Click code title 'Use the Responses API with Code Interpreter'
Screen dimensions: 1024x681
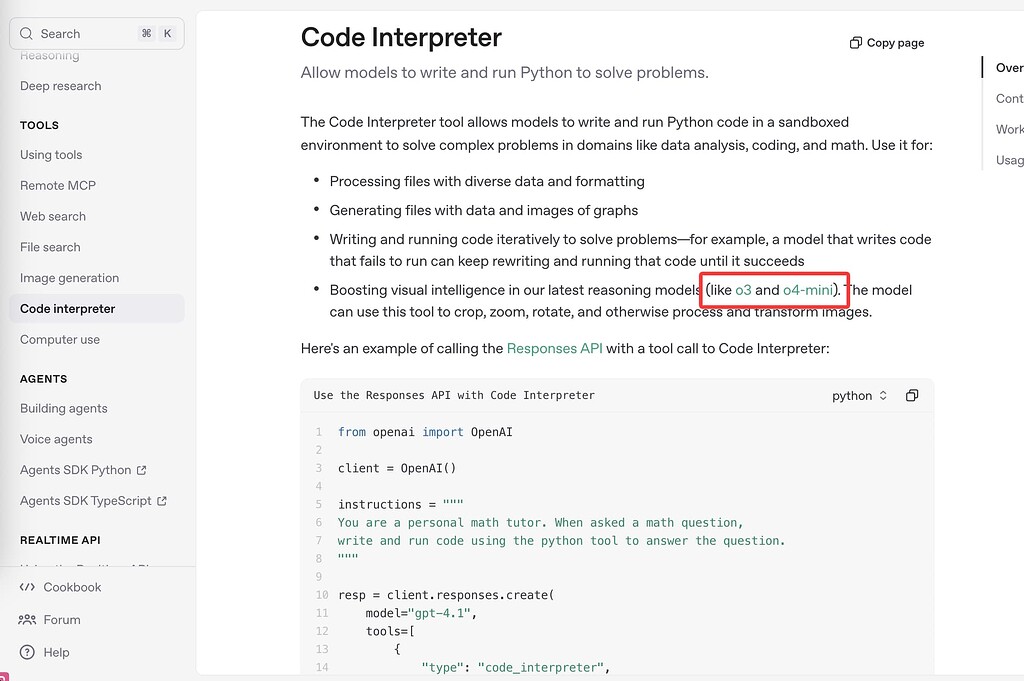[454, 396]
